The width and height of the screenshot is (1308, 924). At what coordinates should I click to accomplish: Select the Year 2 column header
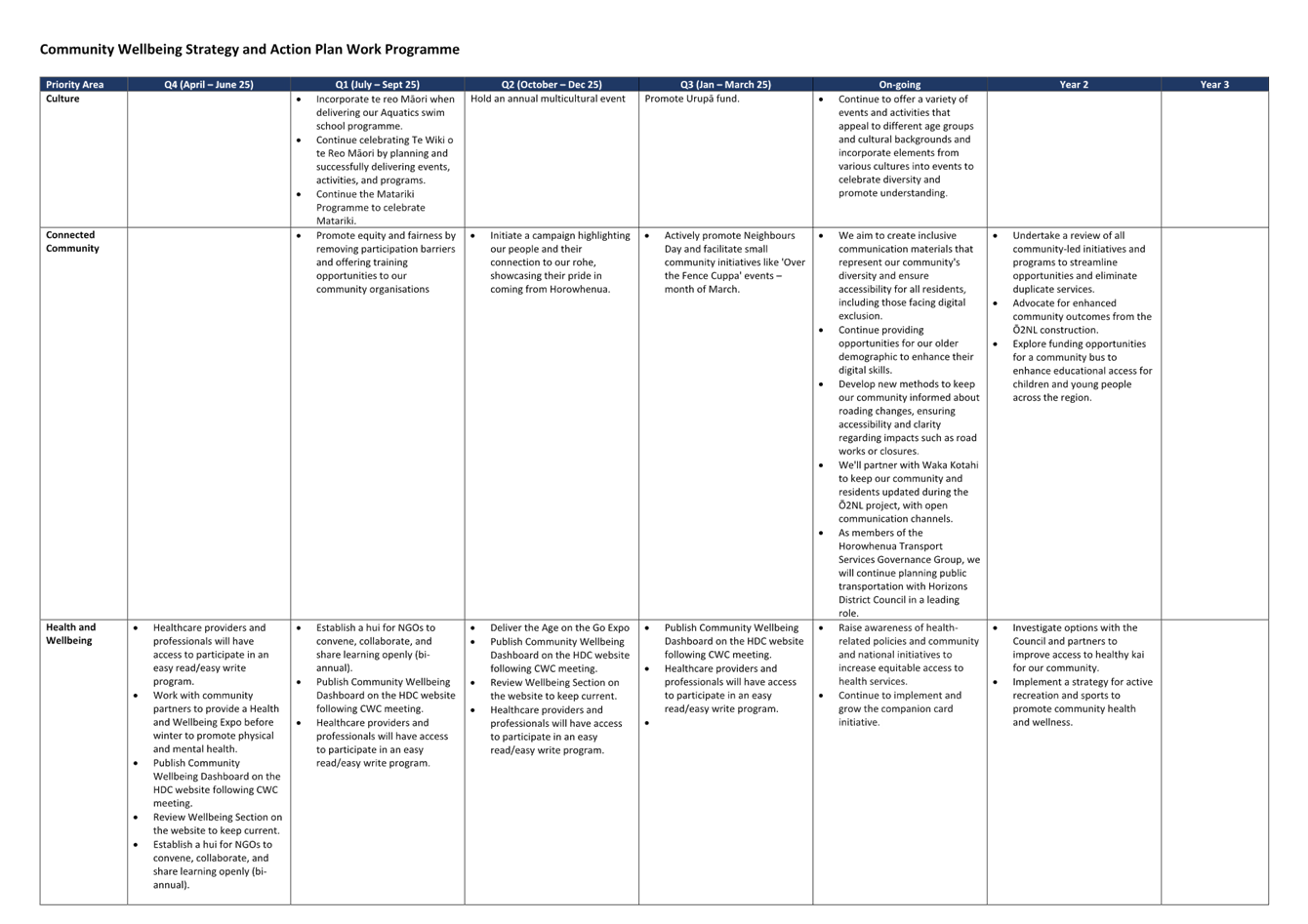pyautogui.click(x=1074, y=85)
